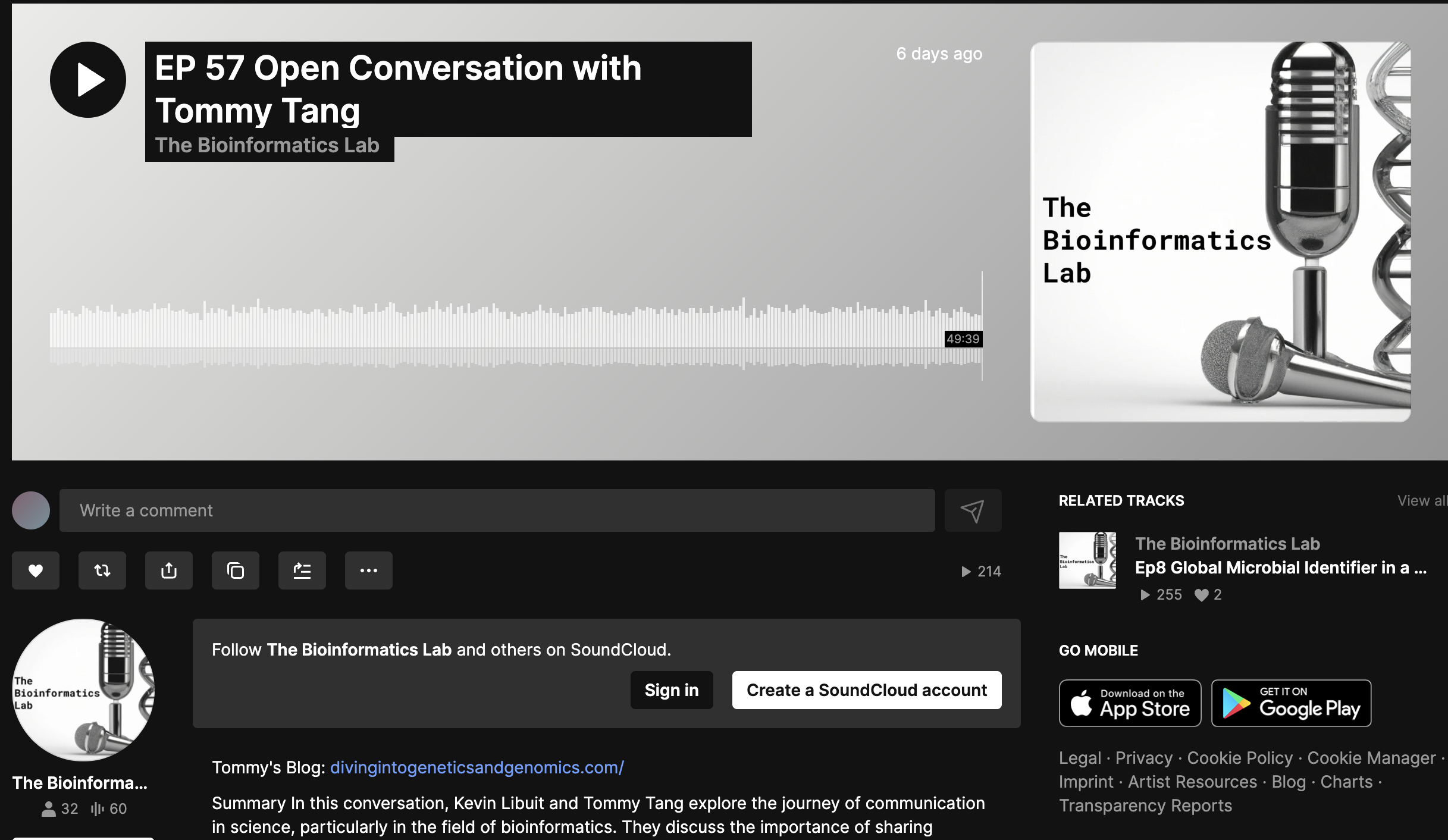Viewport: 1448px width, 840px height.
Task: Click the Write a comment field
Action: [x=497, y=510]
